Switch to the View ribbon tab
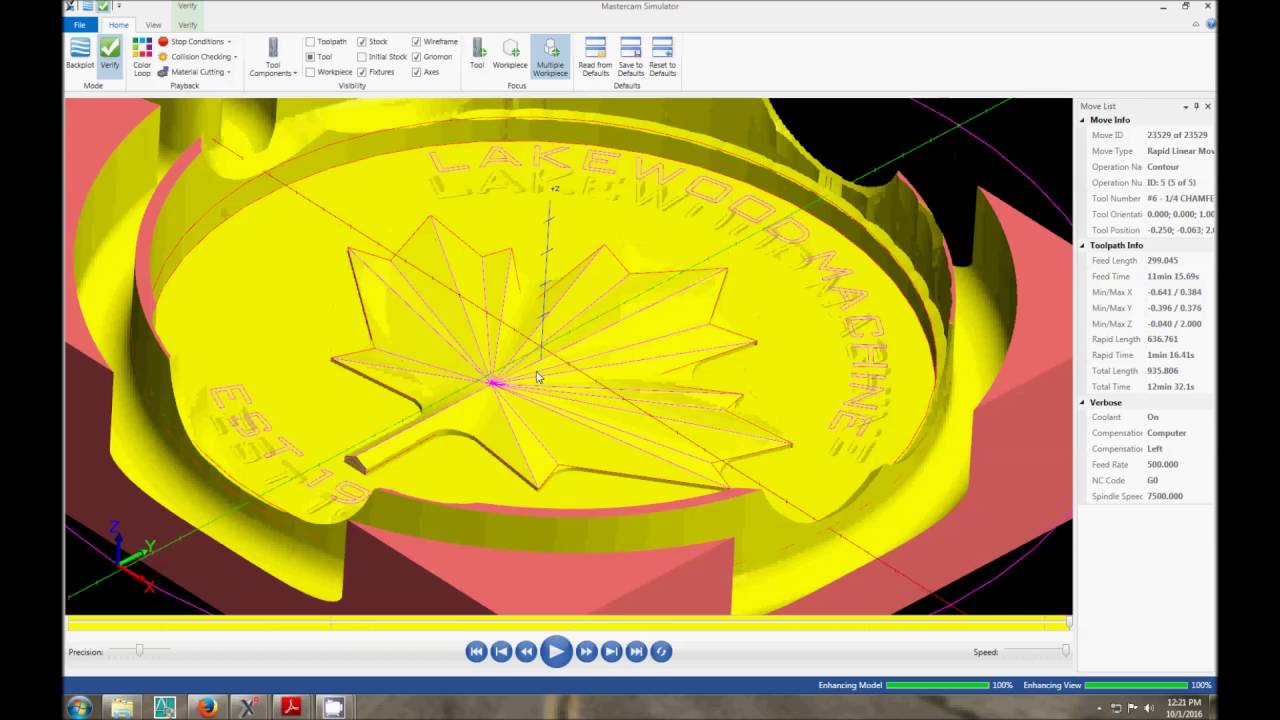The height and width of the screenshot is (720, 1280). pos(153,25)
